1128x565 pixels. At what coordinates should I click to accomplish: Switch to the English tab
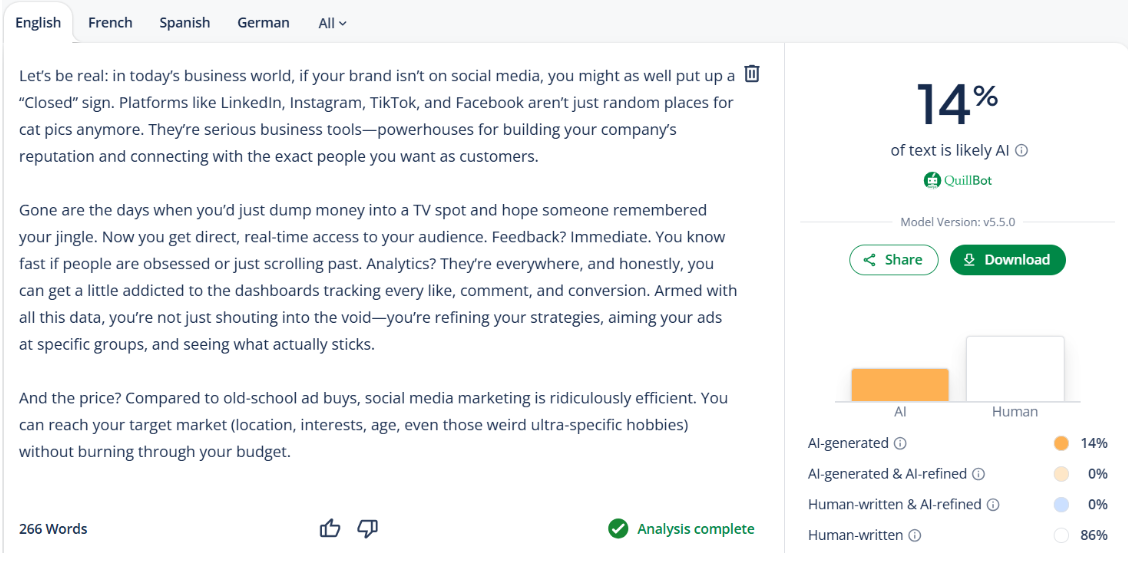coord(38,22)
